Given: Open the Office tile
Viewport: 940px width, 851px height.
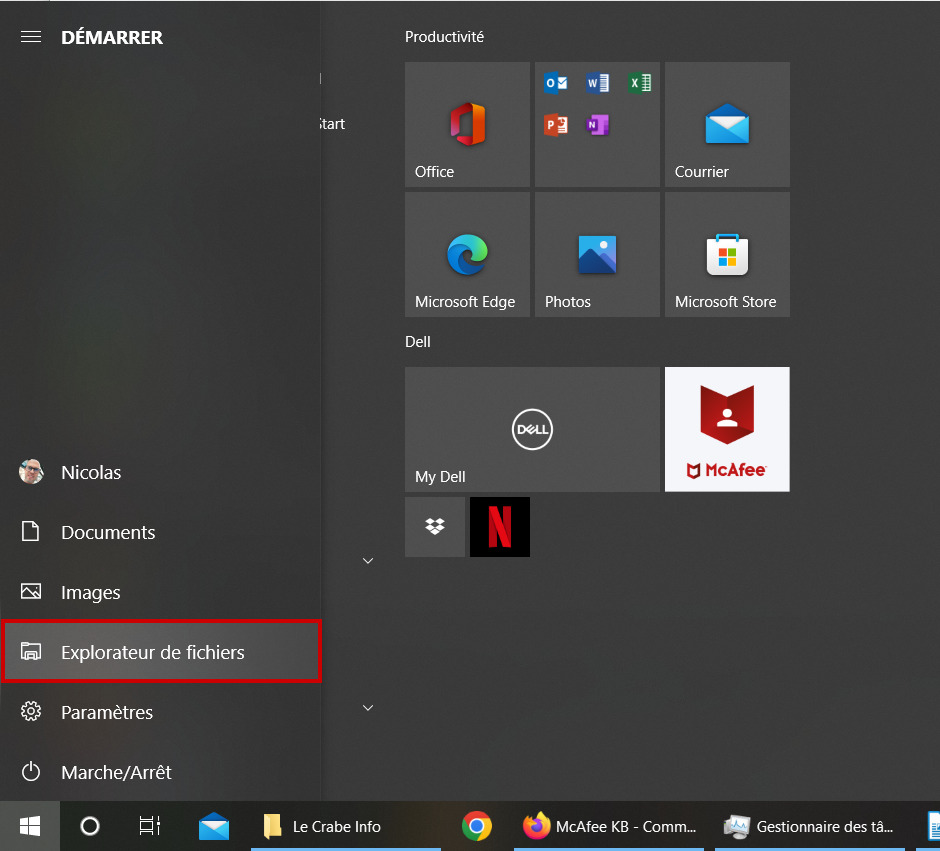Looking at the screenshot, I should (467, 124).
